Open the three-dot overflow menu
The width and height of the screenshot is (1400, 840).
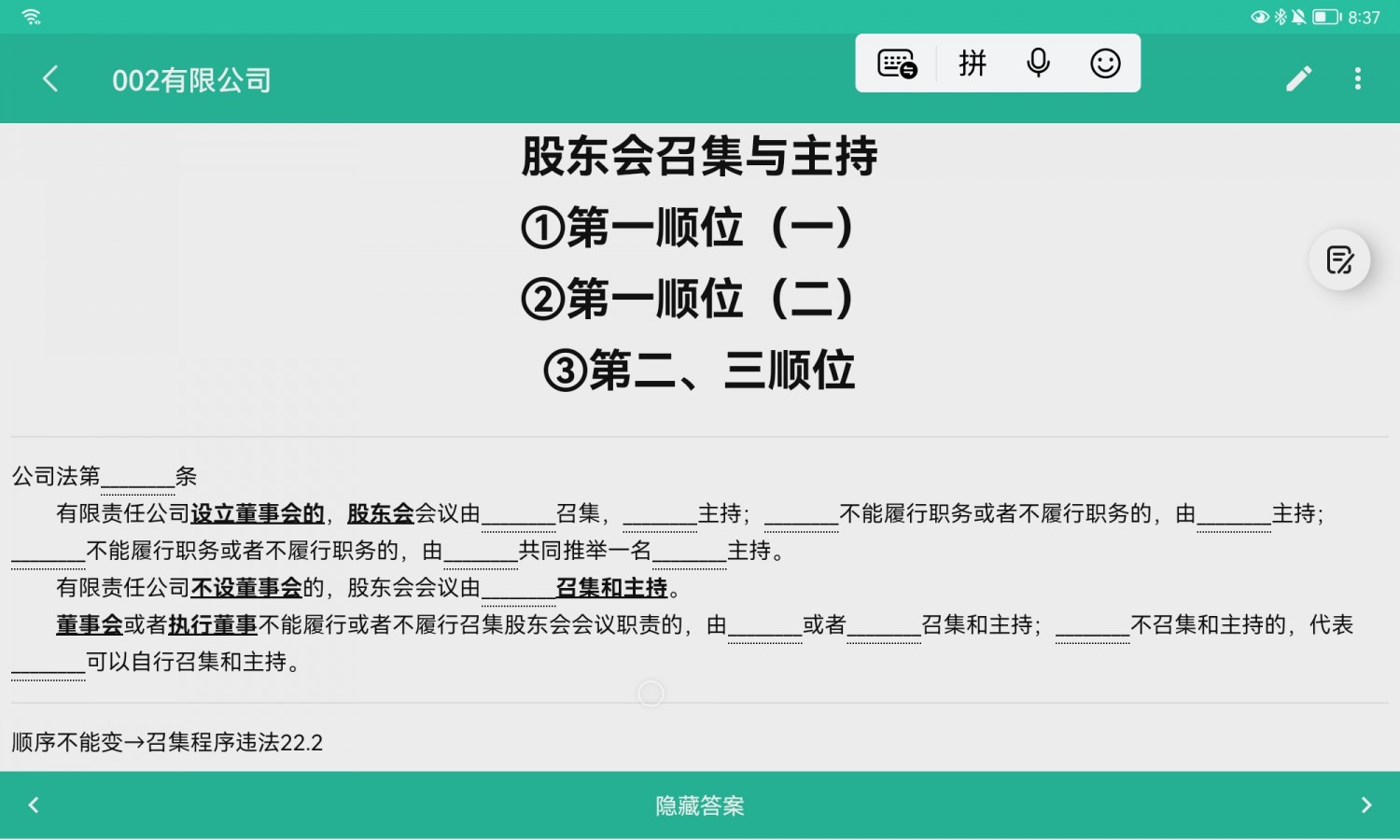tap(1357, 79)
